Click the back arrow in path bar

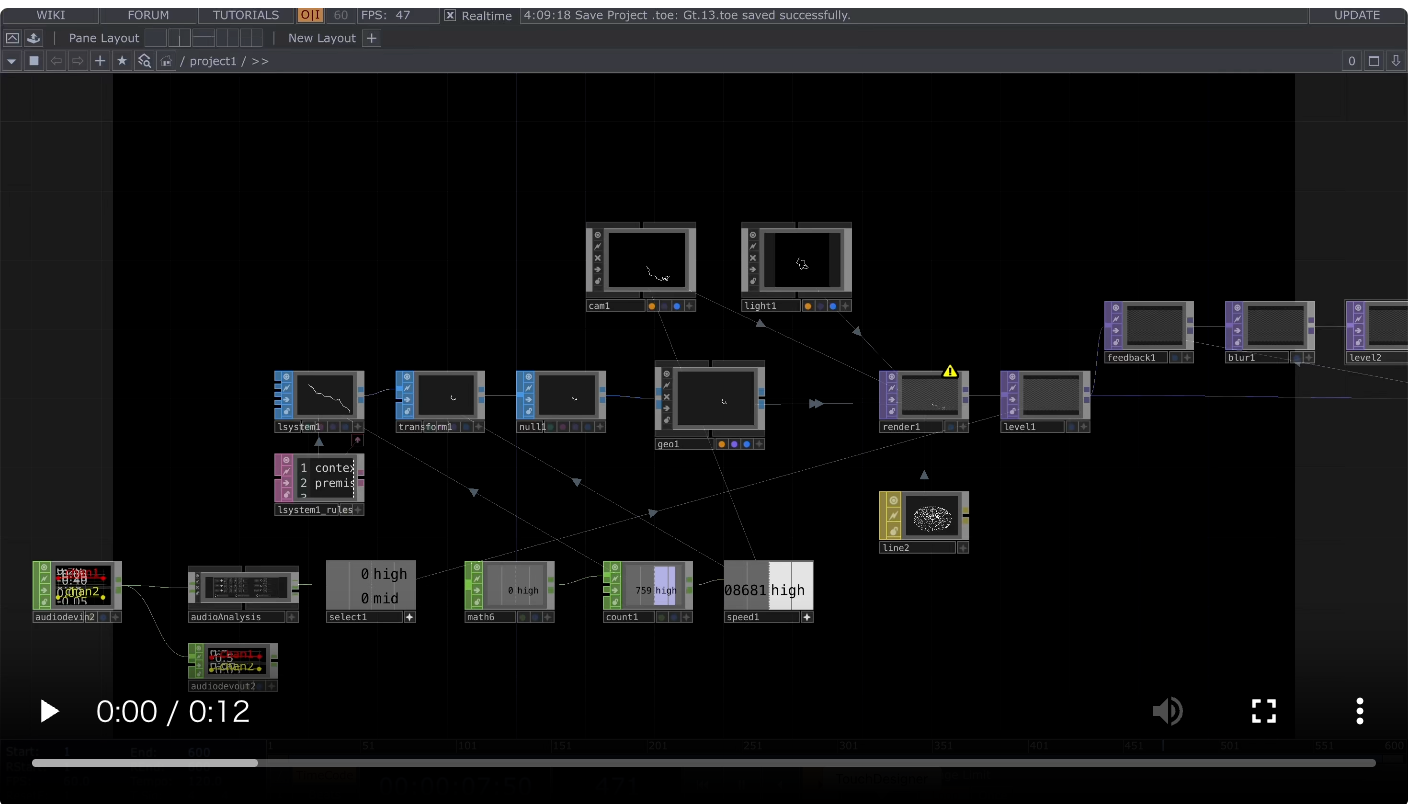(x=56, y=61)
